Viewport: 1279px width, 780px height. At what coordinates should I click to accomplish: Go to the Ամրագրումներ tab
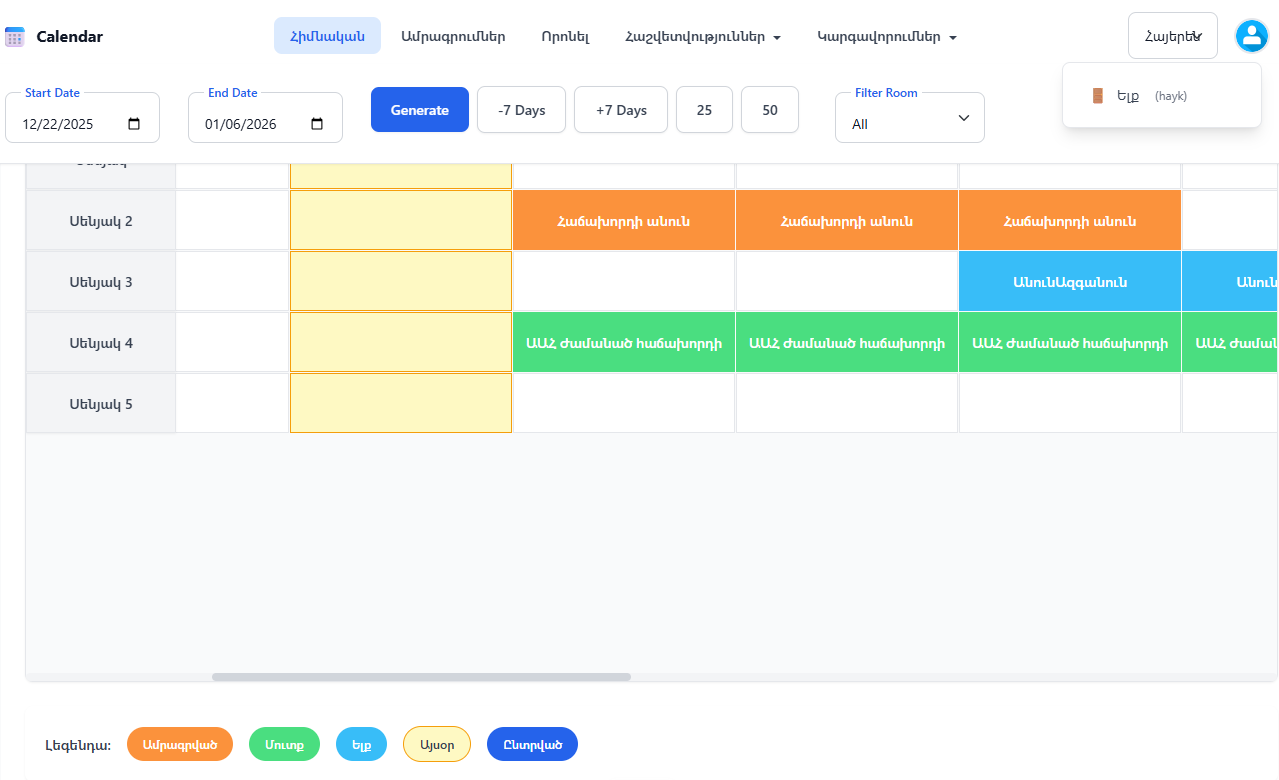click(453, 37)
